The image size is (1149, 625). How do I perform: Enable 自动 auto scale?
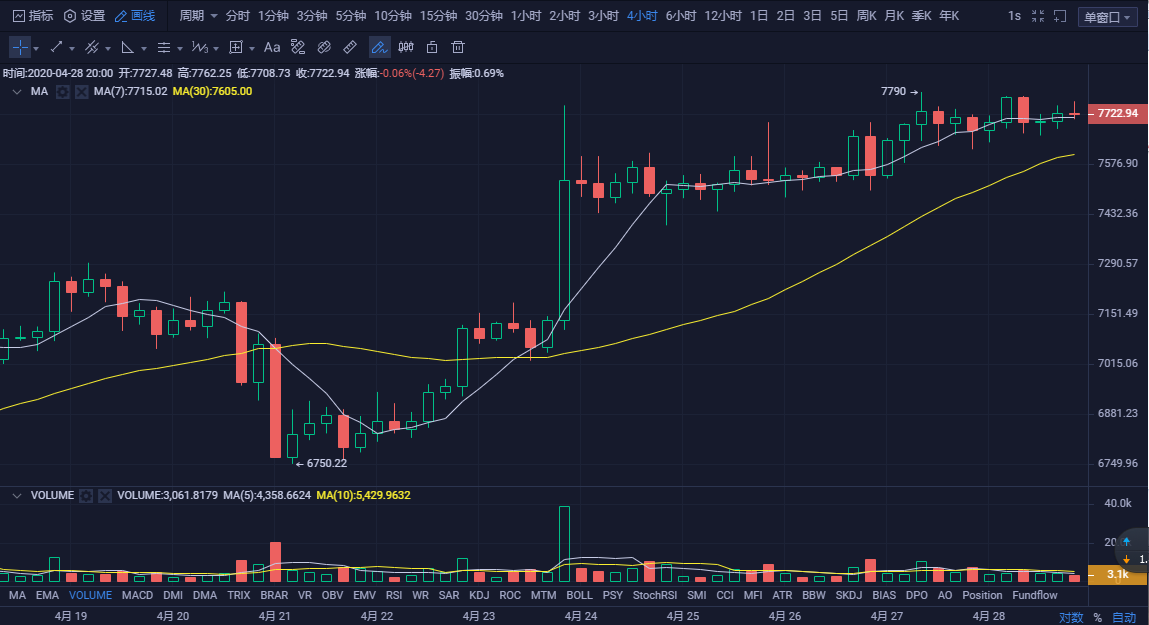coord(1123,618)
